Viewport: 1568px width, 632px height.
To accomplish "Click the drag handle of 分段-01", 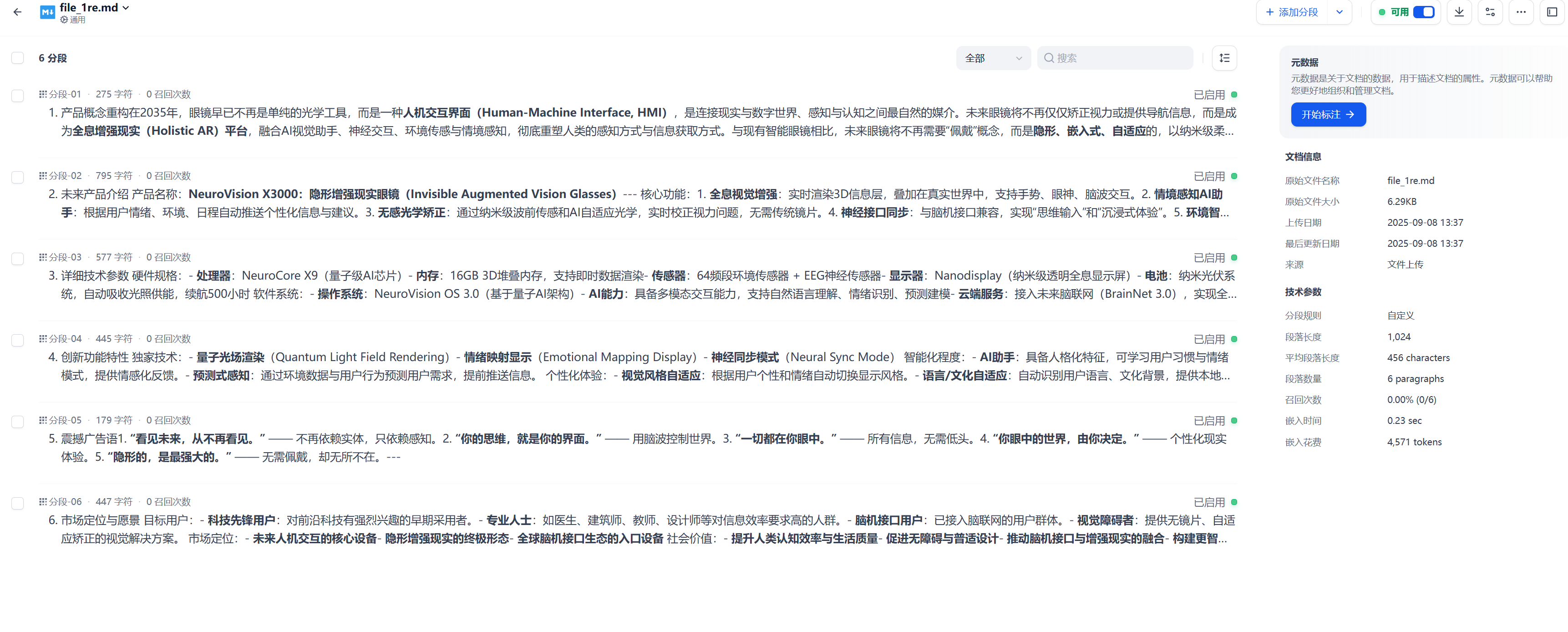I will pyautogui.click(x=43, y=94).
